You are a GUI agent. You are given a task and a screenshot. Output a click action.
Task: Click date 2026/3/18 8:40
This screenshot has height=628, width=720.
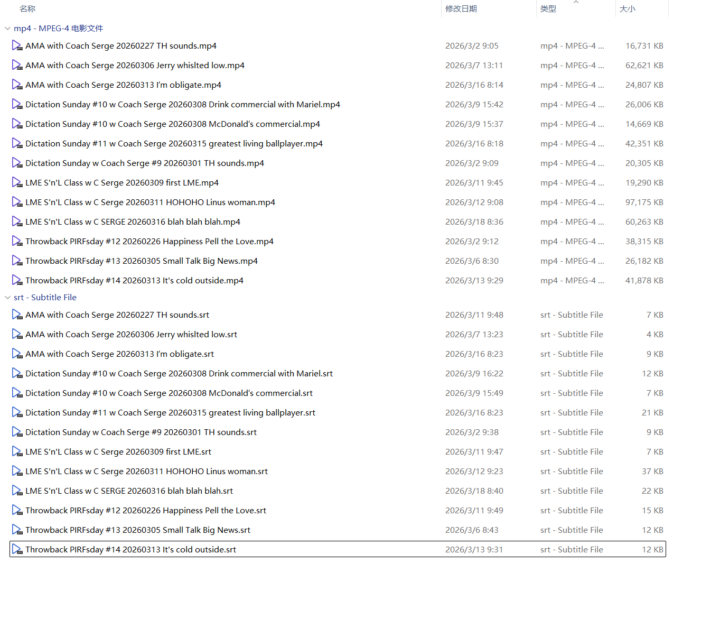[x=474, y=491]
